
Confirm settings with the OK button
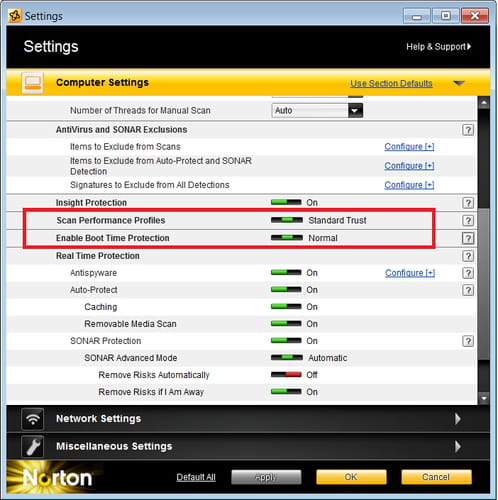click(x=351, y=477)
